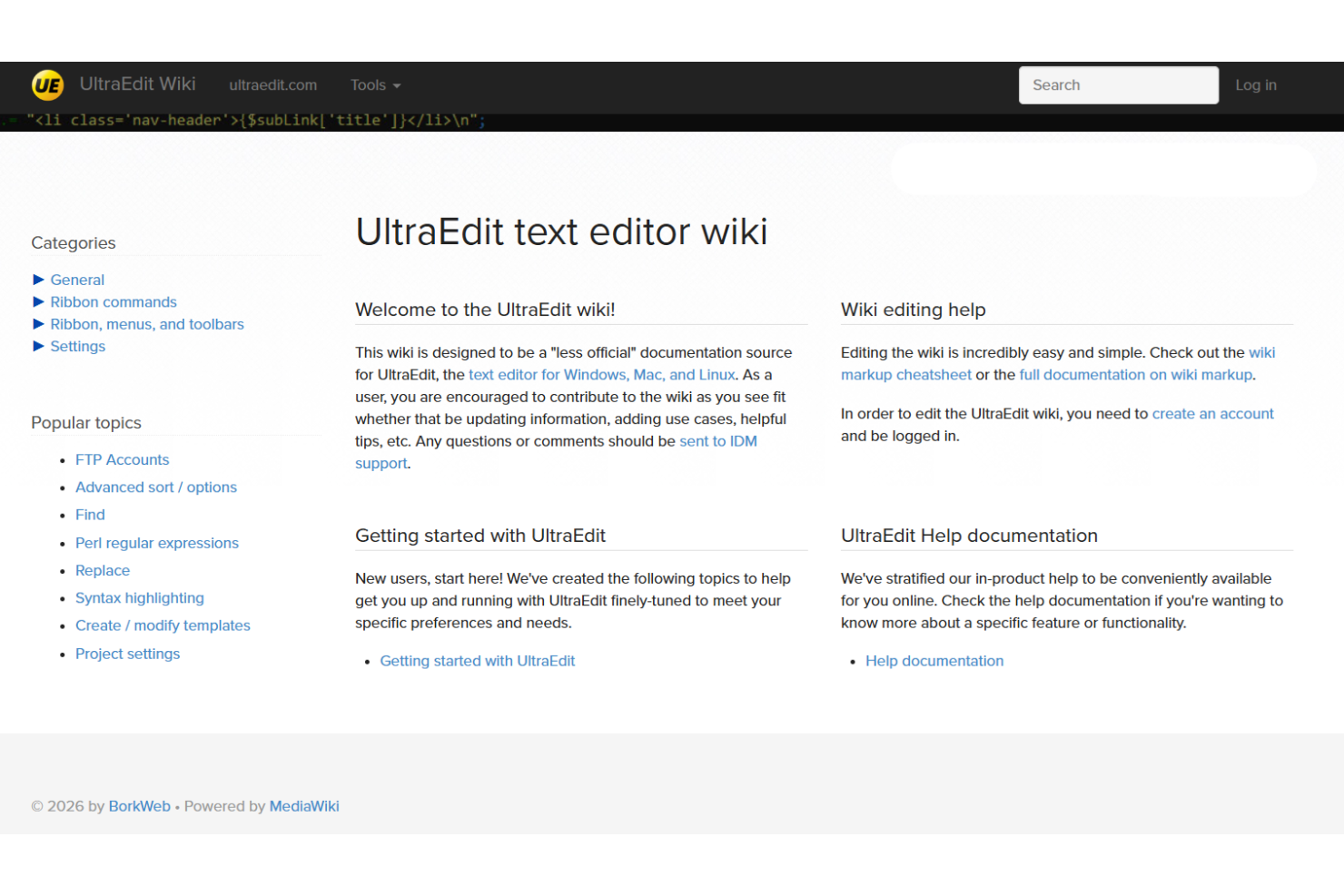Open the Tools dropdown menu
The image size is (1344, 896).
375,85
